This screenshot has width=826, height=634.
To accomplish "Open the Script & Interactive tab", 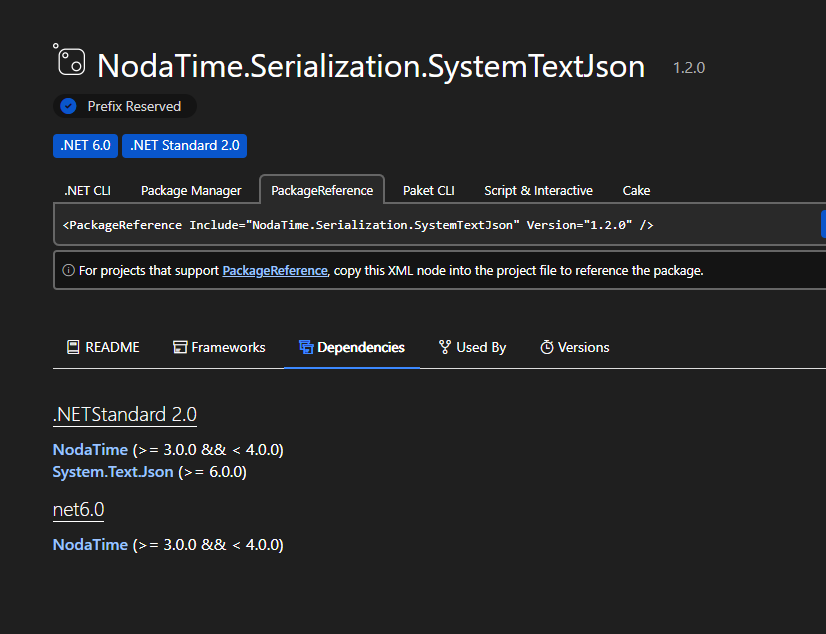I will [538, 190].
